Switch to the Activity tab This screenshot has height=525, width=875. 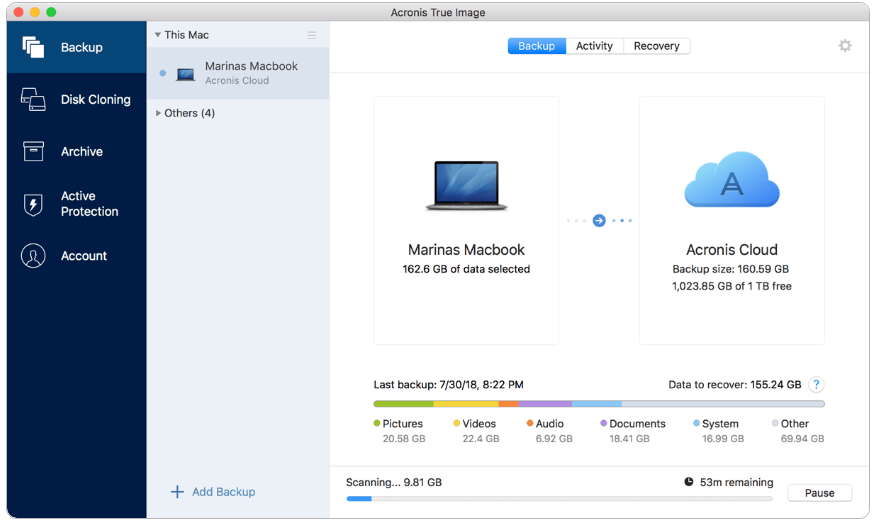coord(594,46)
